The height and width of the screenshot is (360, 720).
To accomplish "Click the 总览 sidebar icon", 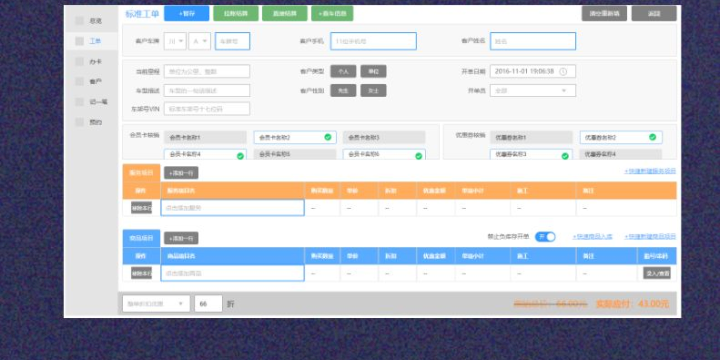I will tap(79, 21).
